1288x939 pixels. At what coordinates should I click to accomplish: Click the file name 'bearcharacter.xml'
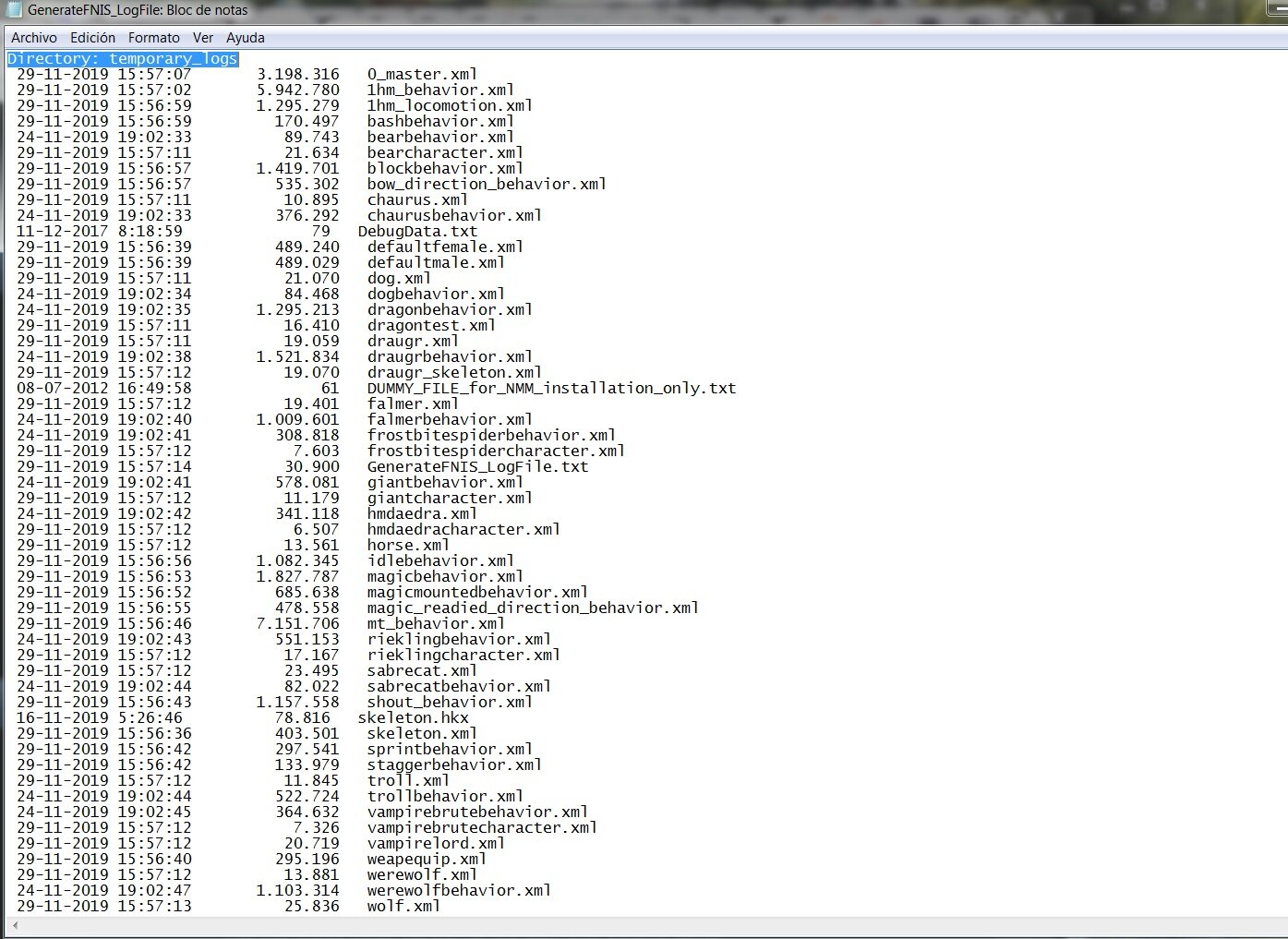point(445,152)
